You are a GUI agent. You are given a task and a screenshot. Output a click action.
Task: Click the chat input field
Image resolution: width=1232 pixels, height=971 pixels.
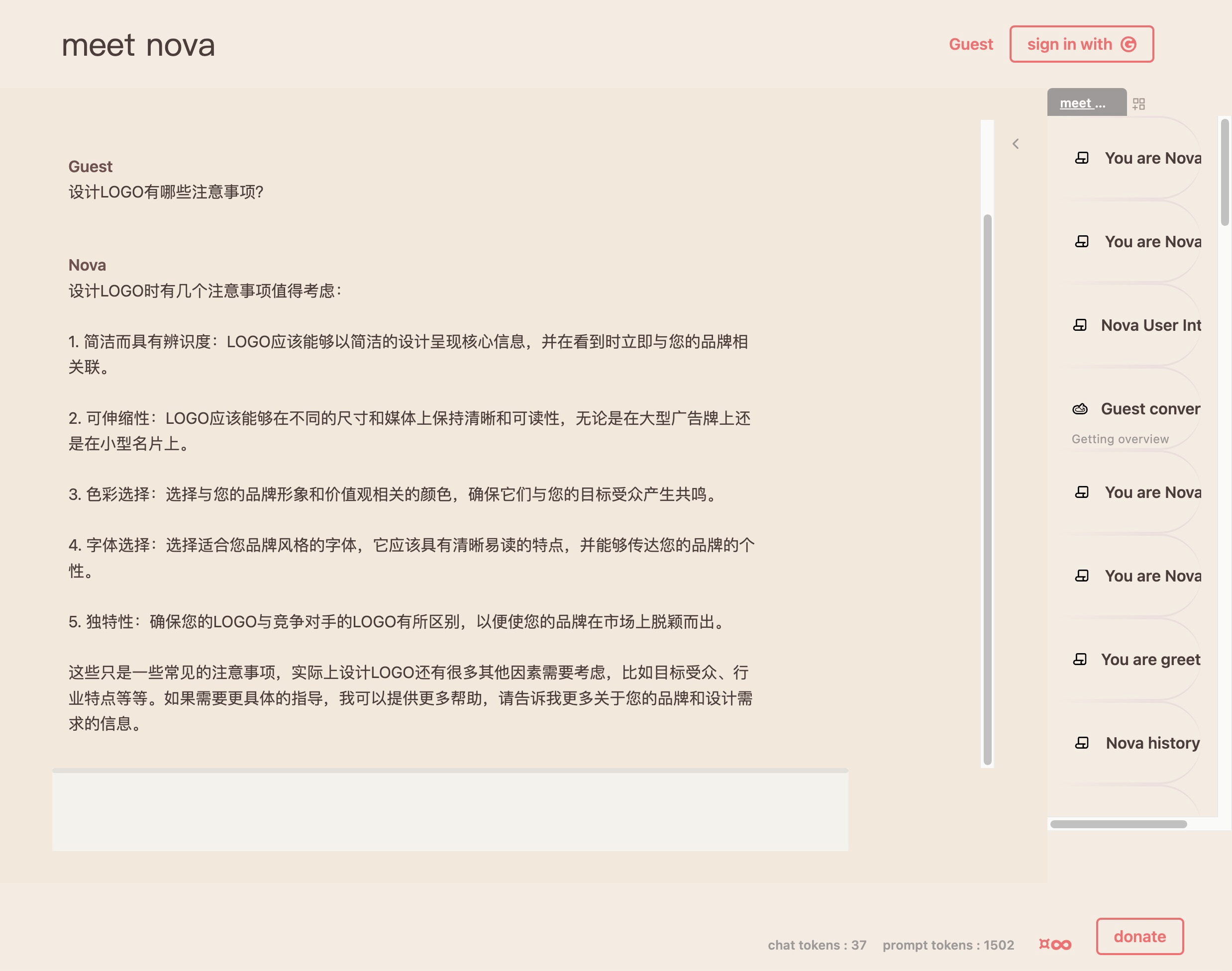pyautogui.click(x=451, y=811)
